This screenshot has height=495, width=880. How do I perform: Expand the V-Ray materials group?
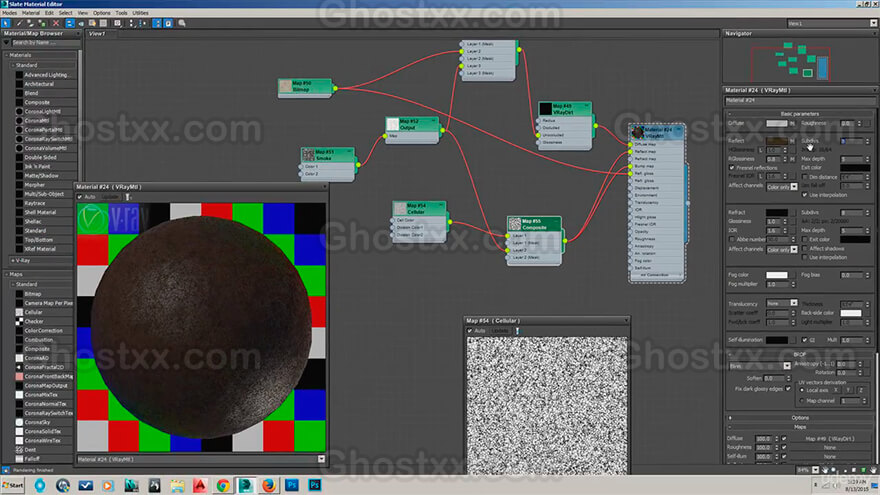[13, 260]
